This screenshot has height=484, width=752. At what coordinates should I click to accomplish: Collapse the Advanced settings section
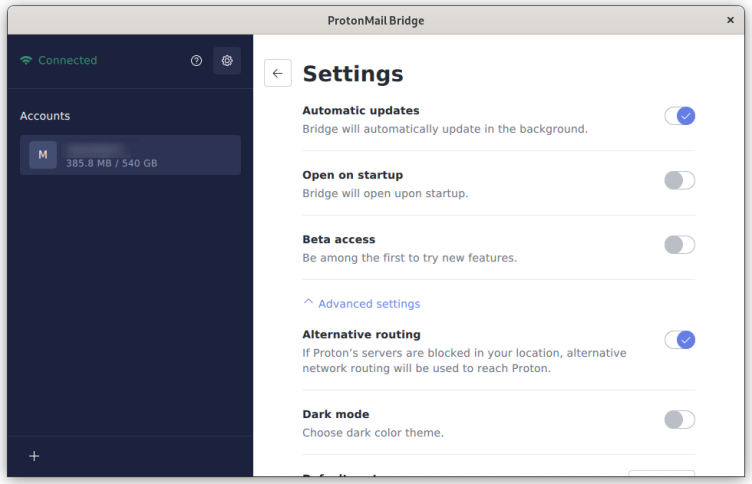[x=368, y=304]
